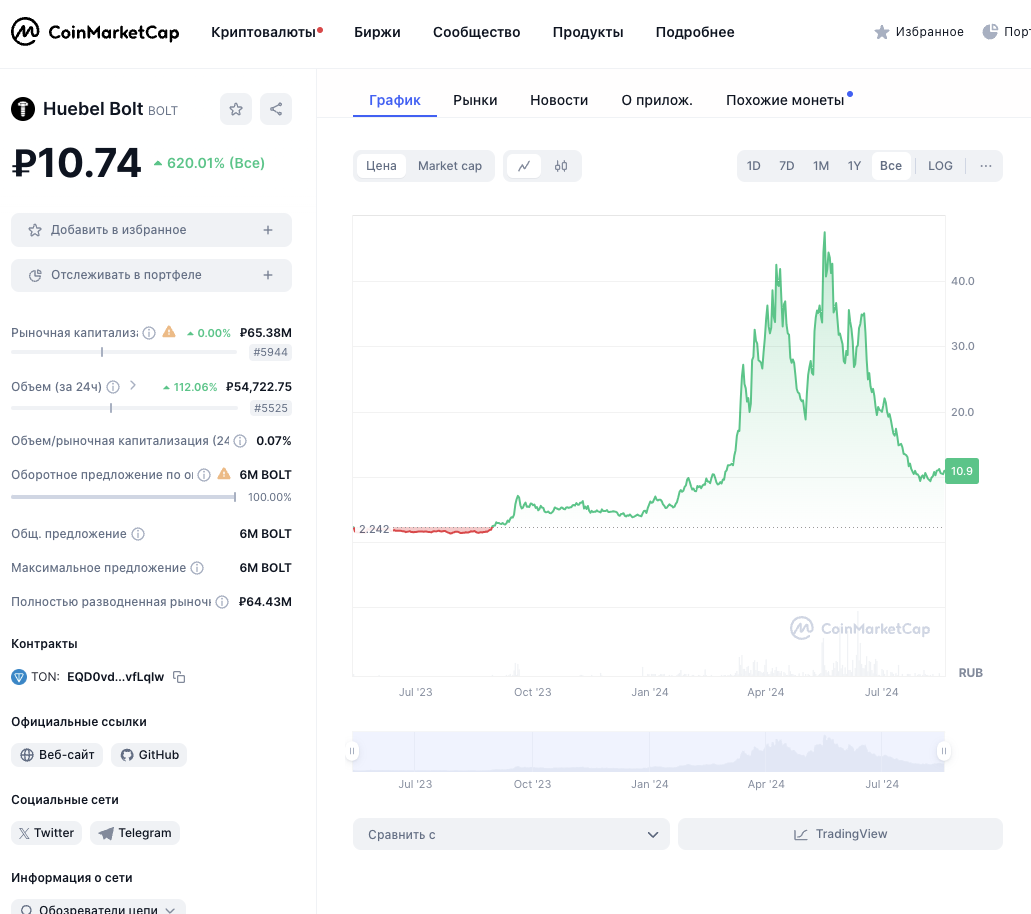Expand the Объем (за 24ч) chevron

pyautogui.click(x=134, y=386)
